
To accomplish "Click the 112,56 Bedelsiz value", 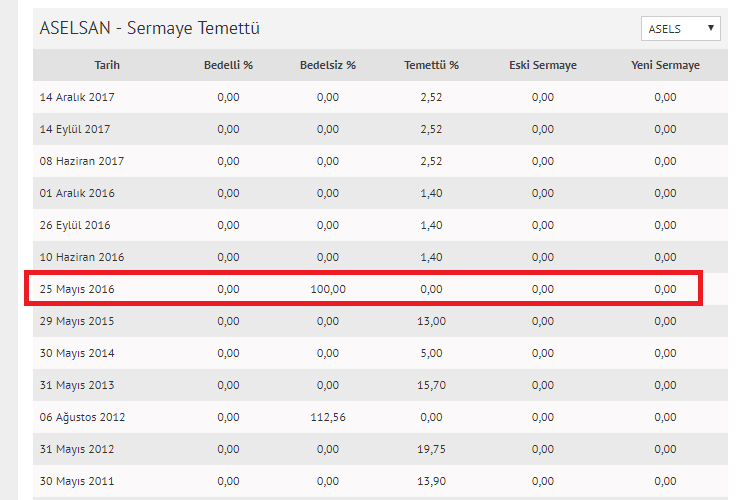I will (x=328, y=417).
